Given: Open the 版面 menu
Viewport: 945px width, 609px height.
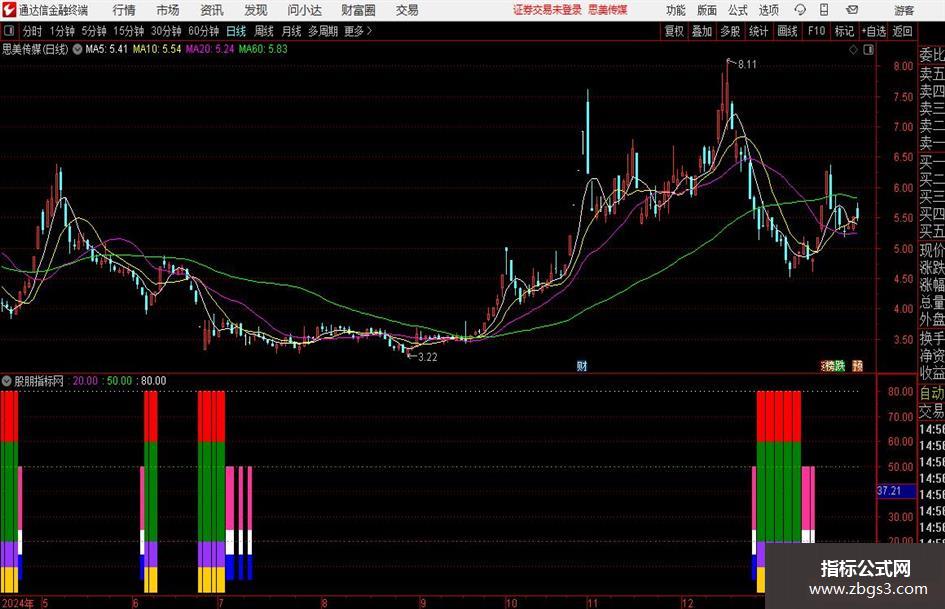Looking at the screenshot, I should coord(707,10).
